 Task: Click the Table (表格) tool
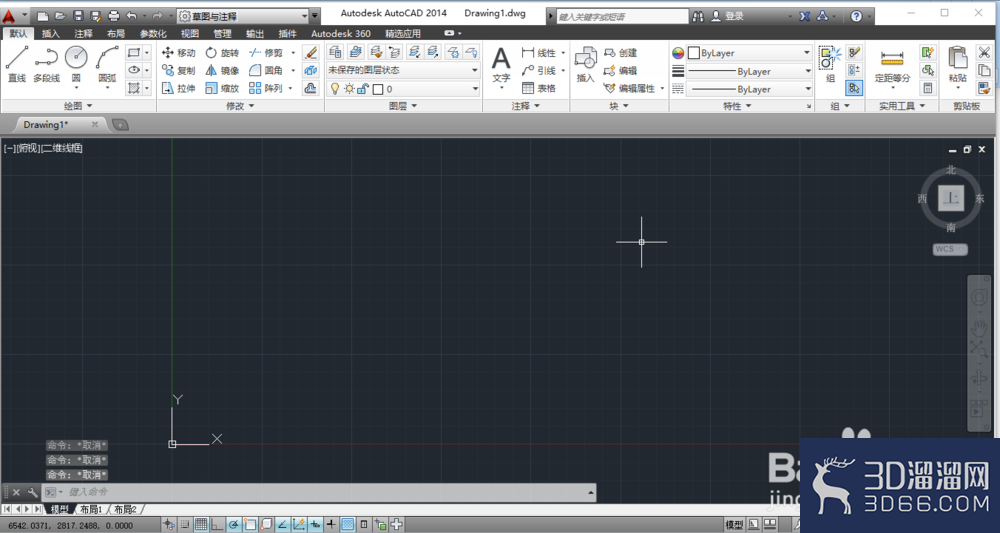pos(539,89)
